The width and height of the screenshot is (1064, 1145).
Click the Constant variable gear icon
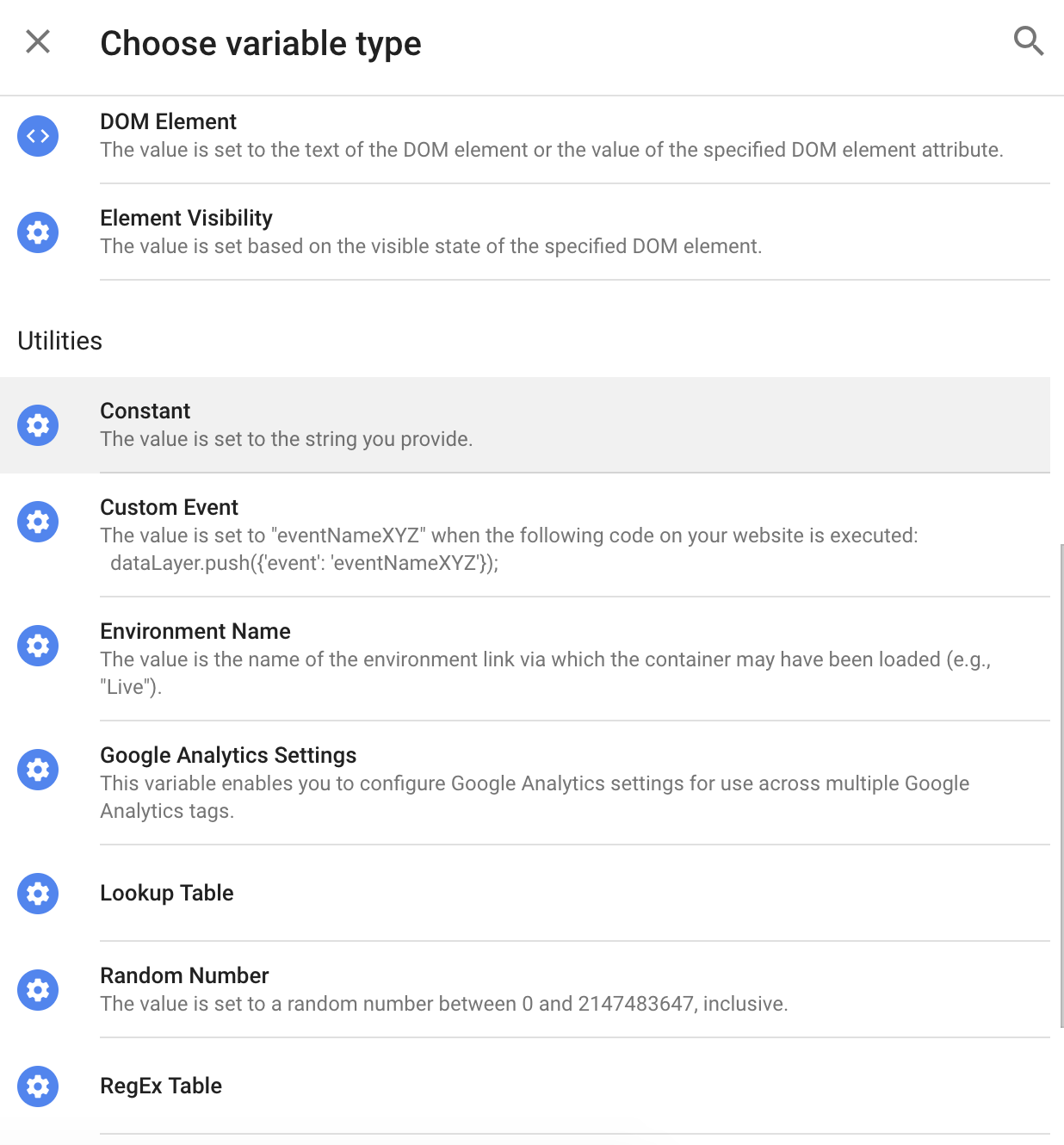pos(38,425)
